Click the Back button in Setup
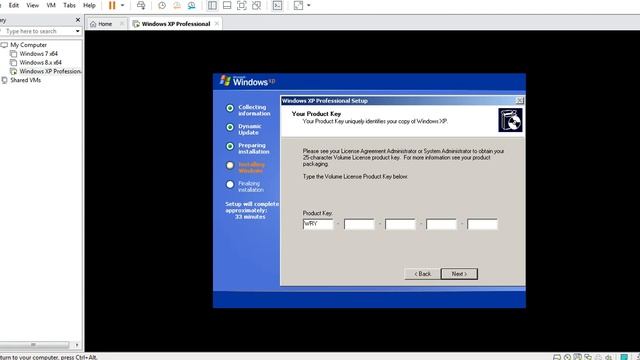Screen dimensions: 640x360 click(422, 274)
